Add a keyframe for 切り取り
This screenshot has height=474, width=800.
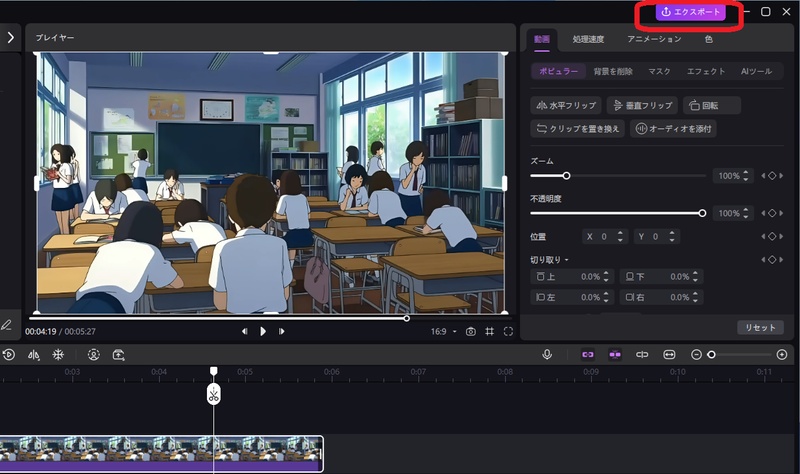click(x=772, y=260)
